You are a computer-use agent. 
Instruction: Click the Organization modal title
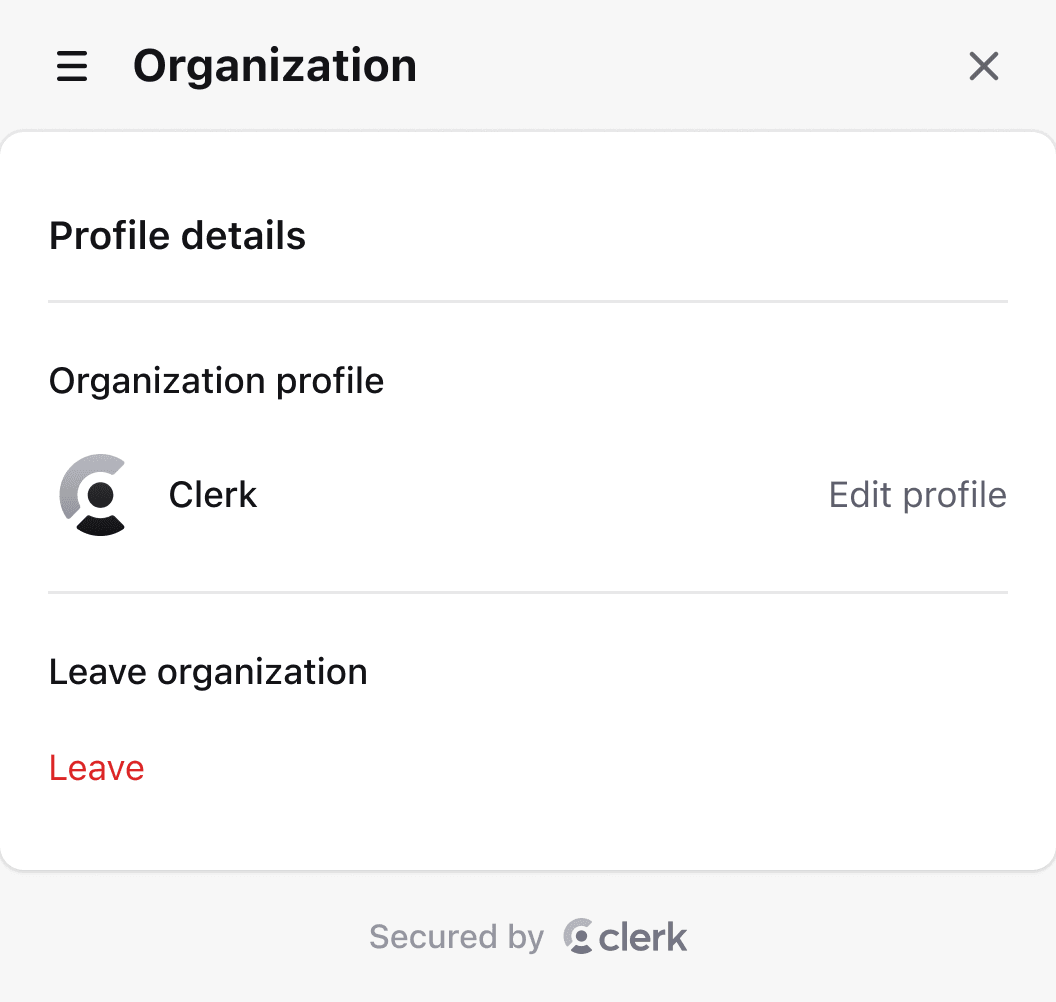click(x=275, y=65)
